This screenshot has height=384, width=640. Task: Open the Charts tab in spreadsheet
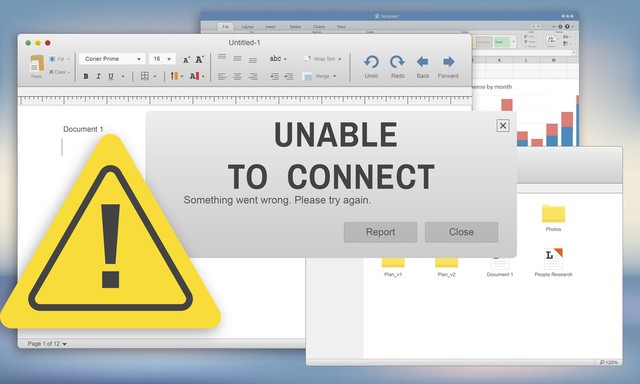(x=319, y=27)
